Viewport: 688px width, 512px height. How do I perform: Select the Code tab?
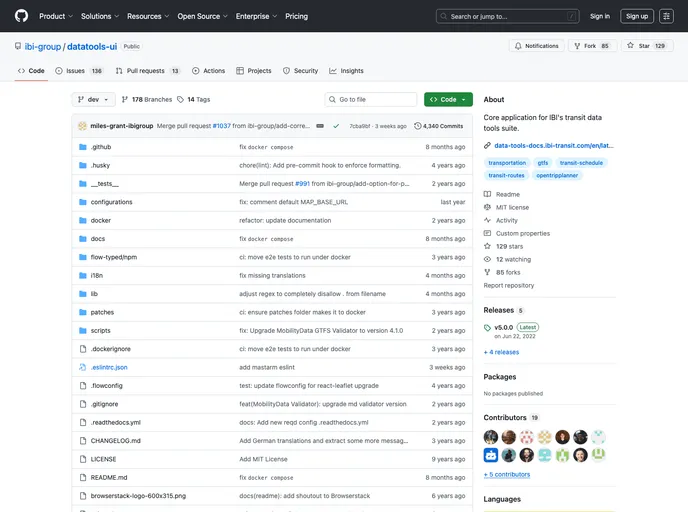pyautogui.click(x=31, y=71)
